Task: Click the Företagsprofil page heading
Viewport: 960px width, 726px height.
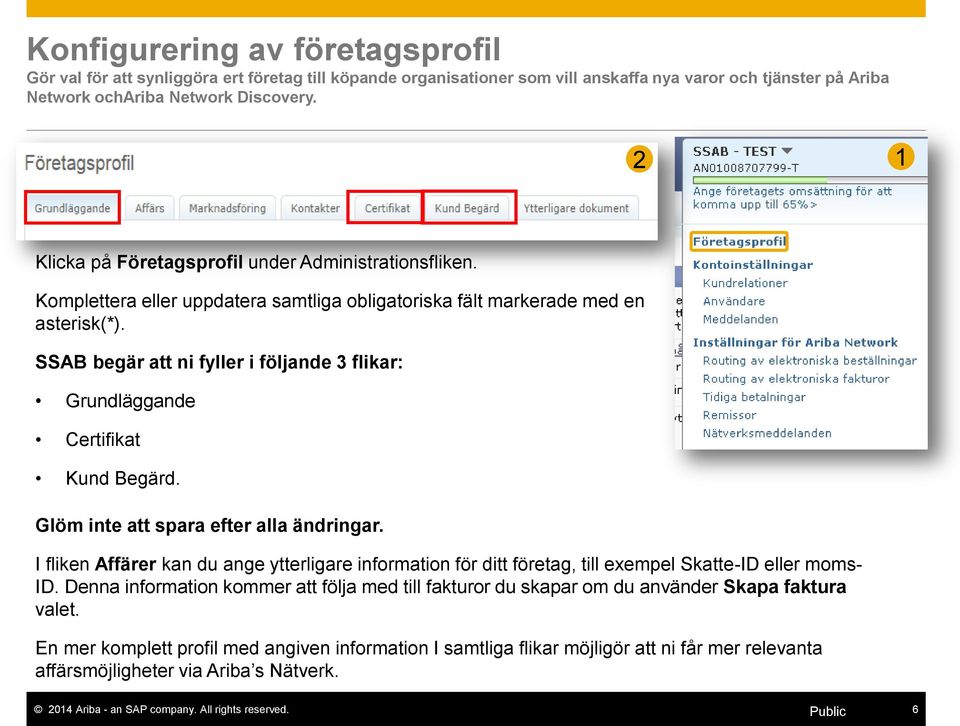Action: (79, 163)
